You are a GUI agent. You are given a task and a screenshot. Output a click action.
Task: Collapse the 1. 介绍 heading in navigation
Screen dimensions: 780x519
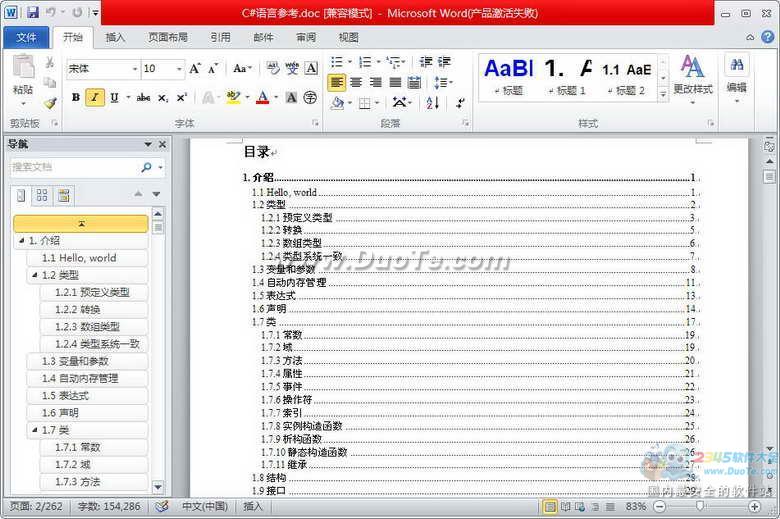tap(21, 240)
